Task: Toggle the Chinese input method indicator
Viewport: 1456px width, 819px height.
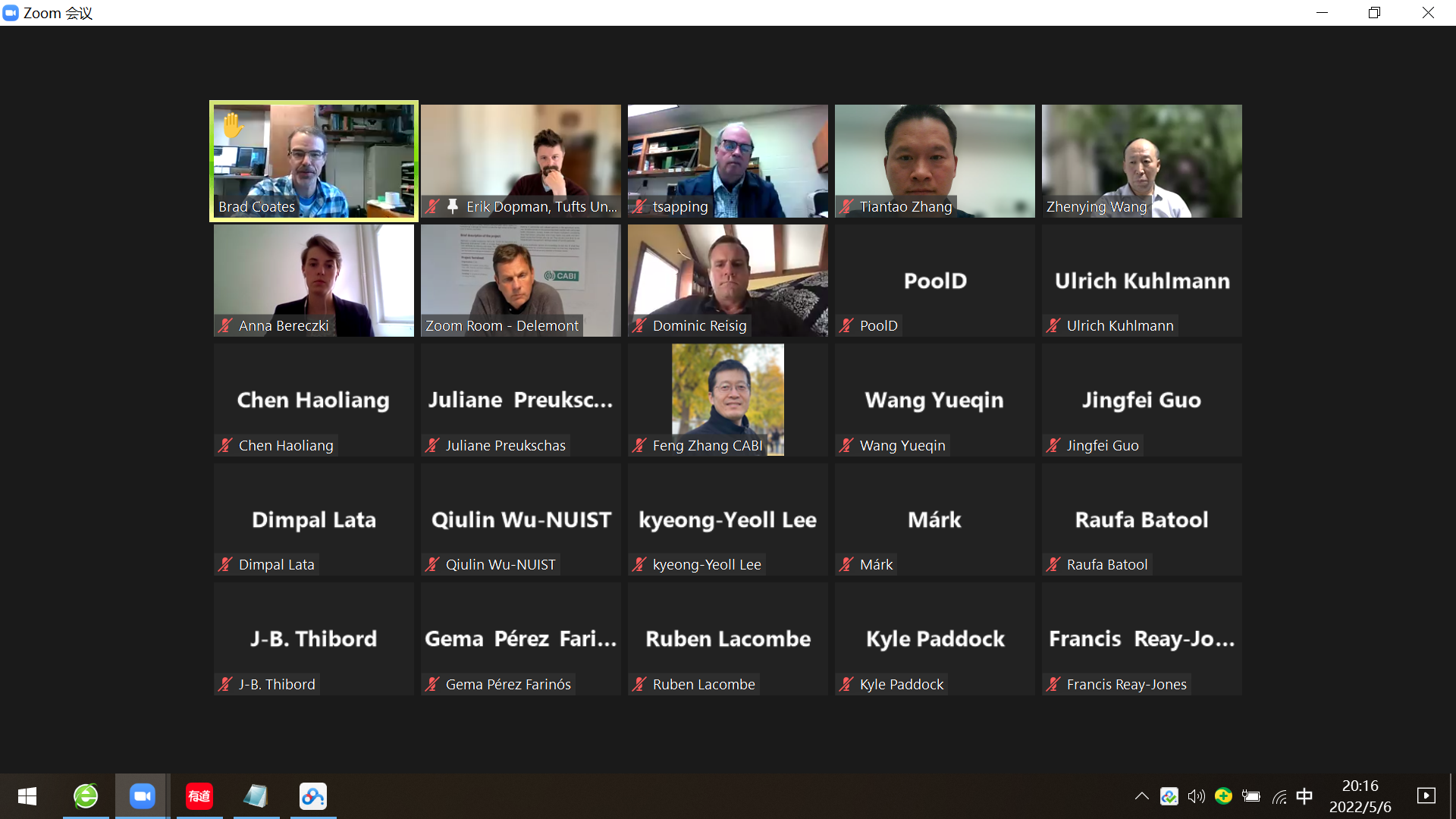Action: pos(1304,796)
